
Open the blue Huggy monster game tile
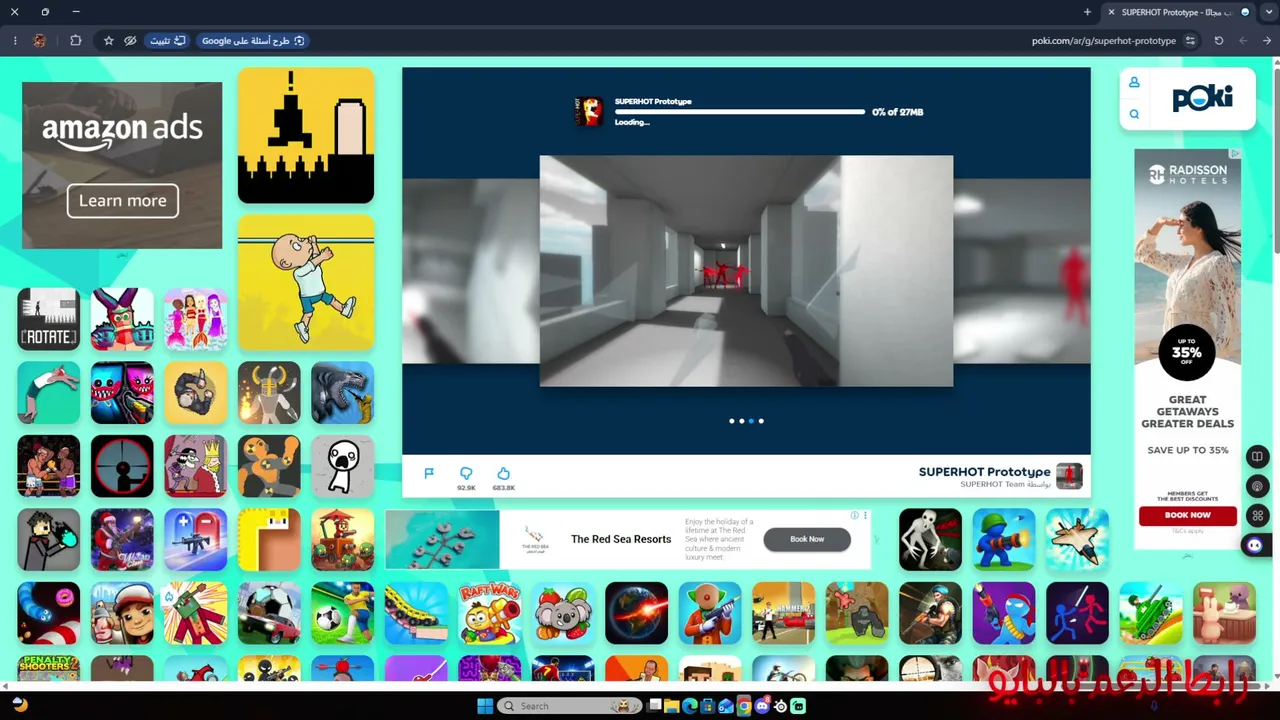pyautogui.click(x=122, y=393)
